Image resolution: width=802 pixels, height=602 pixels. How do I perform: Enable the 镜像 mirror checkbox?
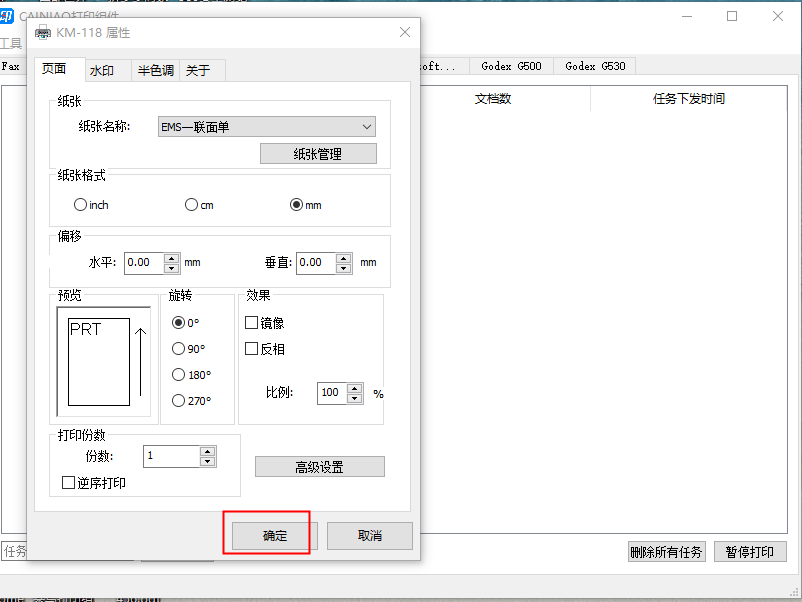(252, 323)
